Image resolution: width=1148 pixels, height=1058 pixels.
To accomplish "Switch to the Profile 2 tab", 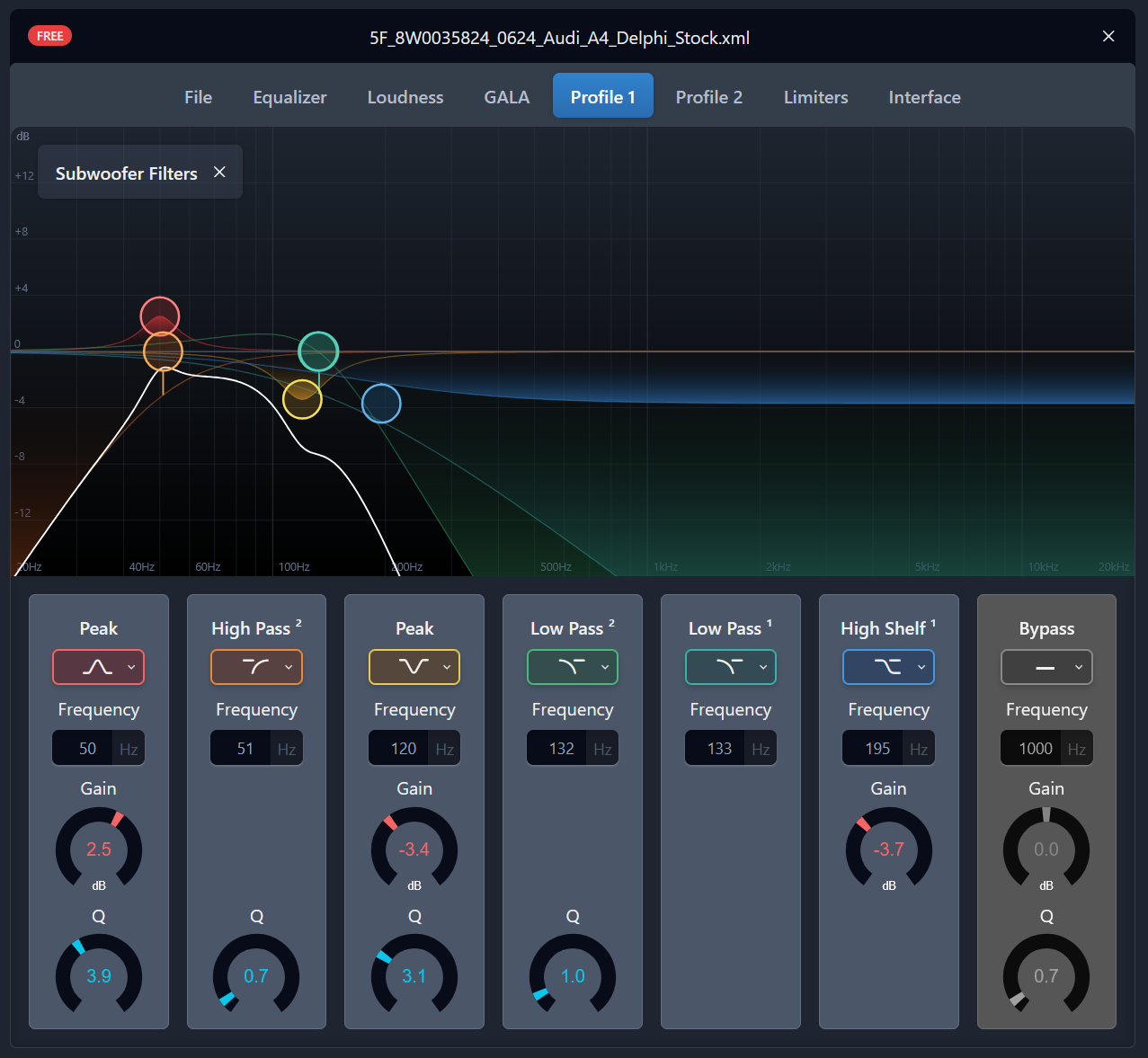I will pyautogui.click(x=708, y=96).
